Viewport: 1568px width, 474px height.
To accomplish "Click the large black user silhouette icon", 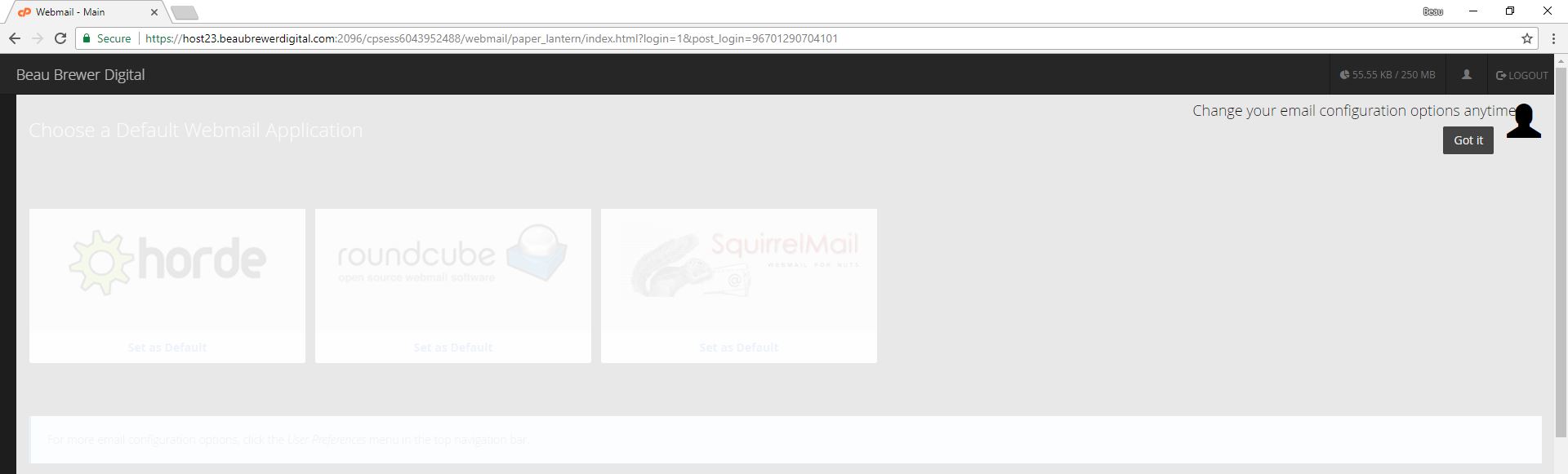I will (1524, 121).
